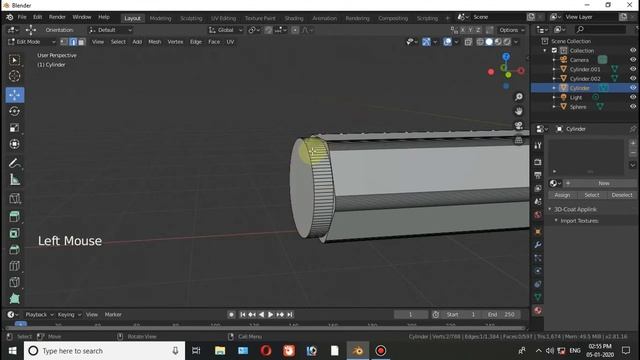Open the Vertex menu
Image resolution: width=640 pixels, height=360 pixels.
click(x=175, y=42)
